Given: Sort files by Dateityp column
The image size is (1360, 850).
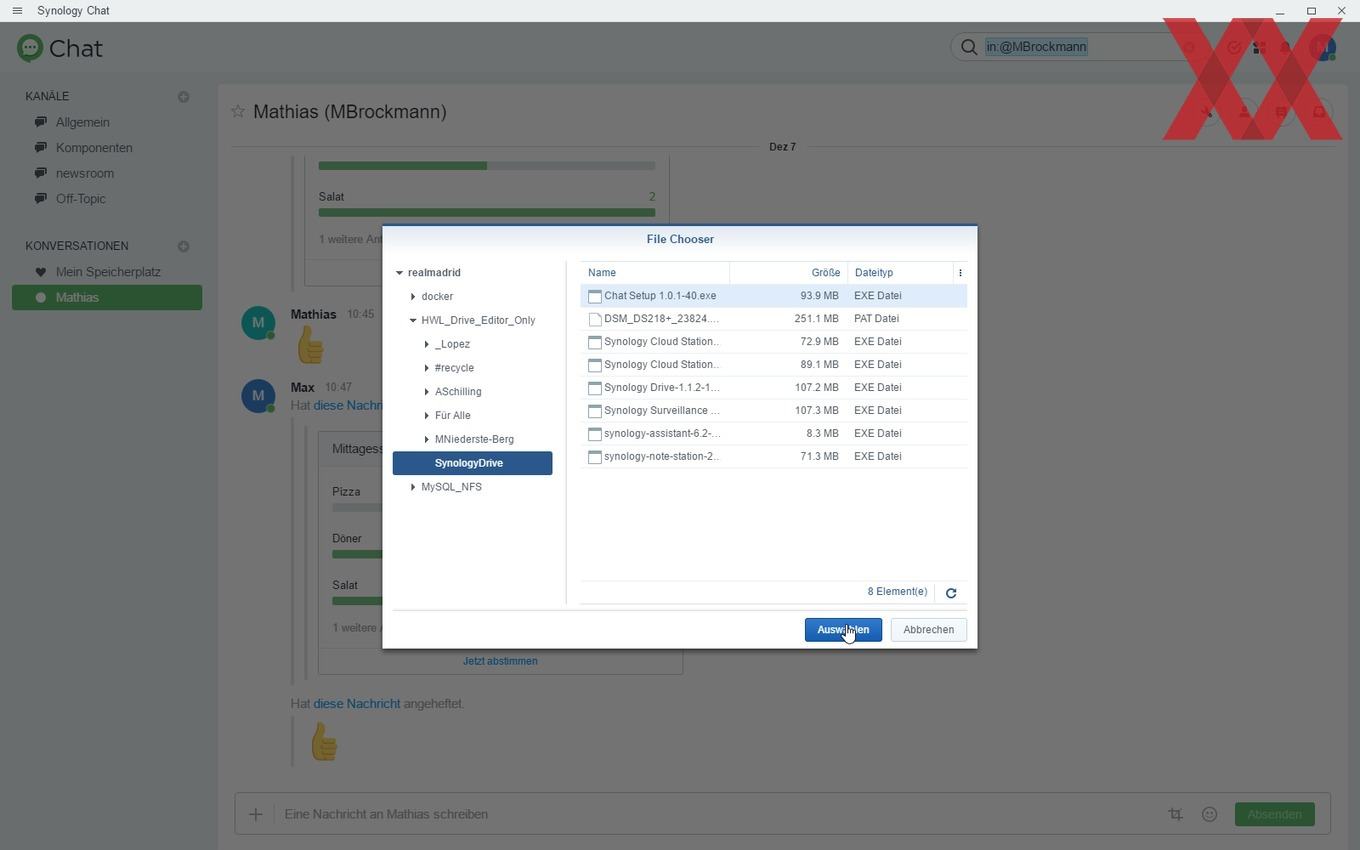Looking at the screenshot, I should 901,273.
